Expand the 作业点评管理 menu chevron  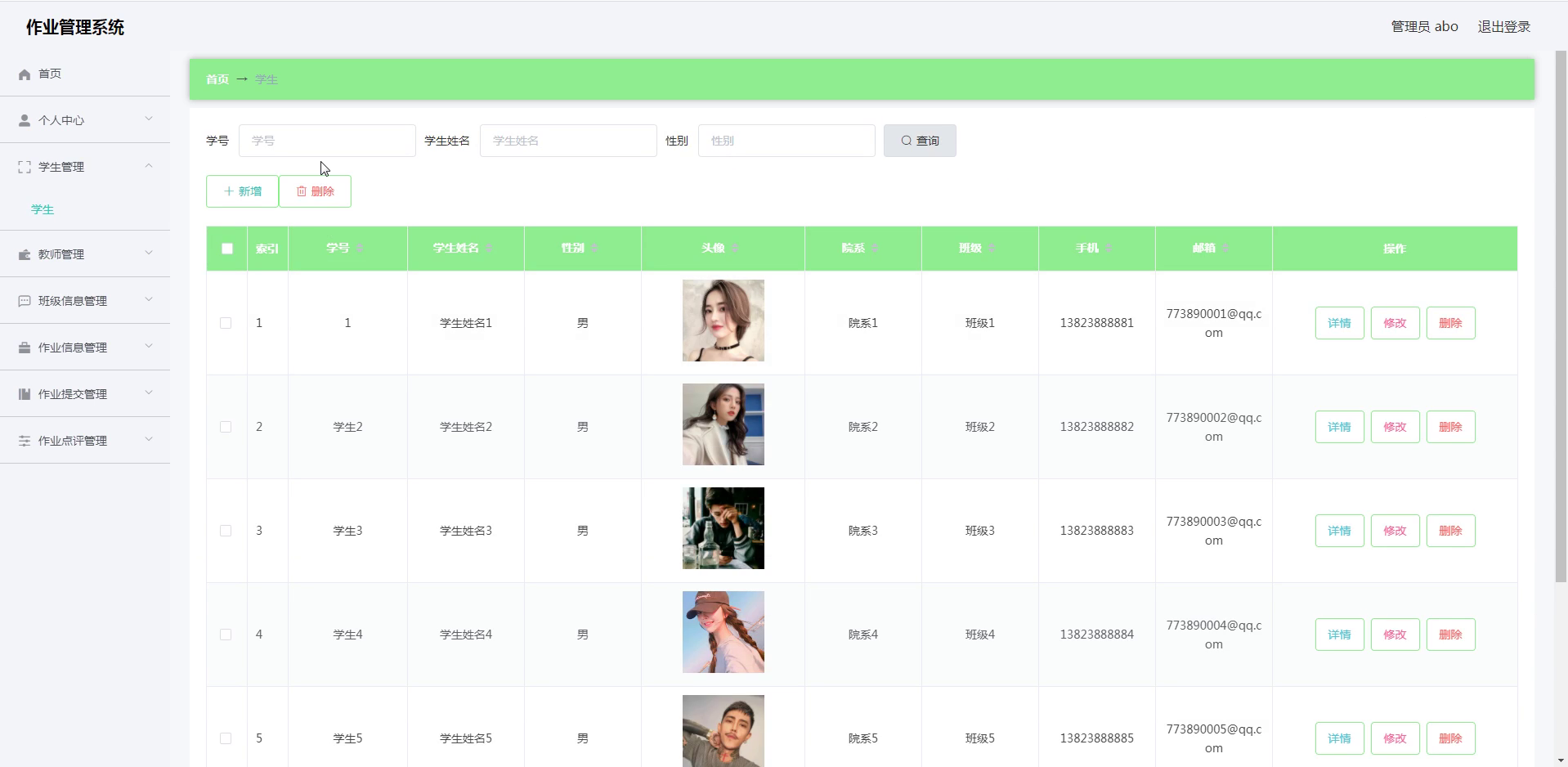pos(149,439)
